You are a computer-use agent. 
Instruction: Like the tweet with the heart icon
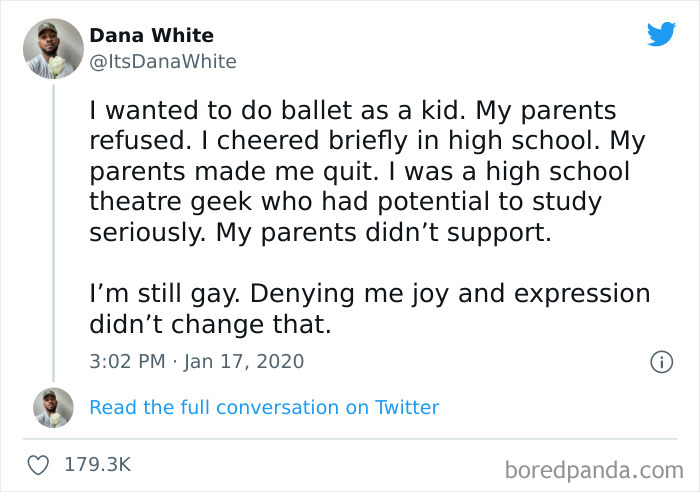pyautogui.click(x=39, y=465)
